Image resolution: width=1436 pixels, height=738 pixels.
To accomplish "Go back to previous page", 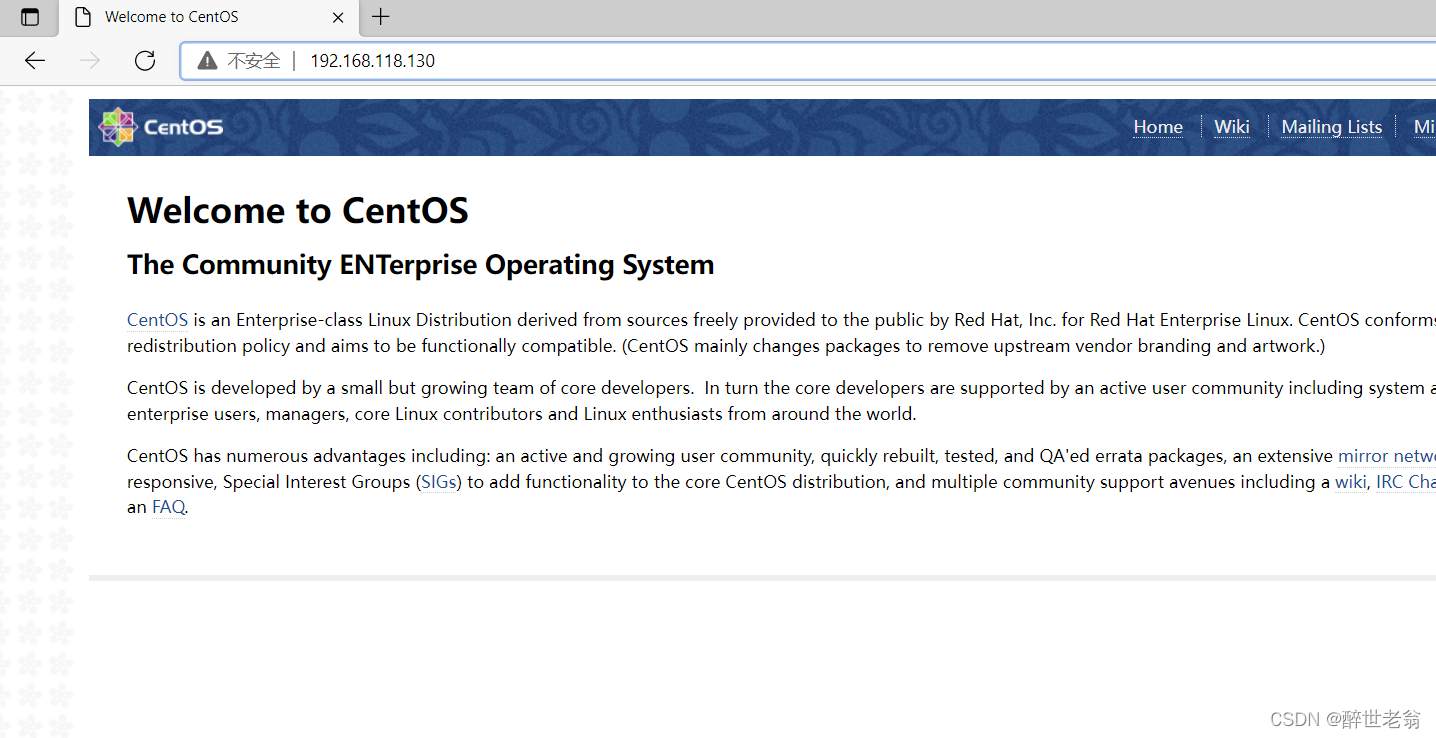I will coord(35,60).
